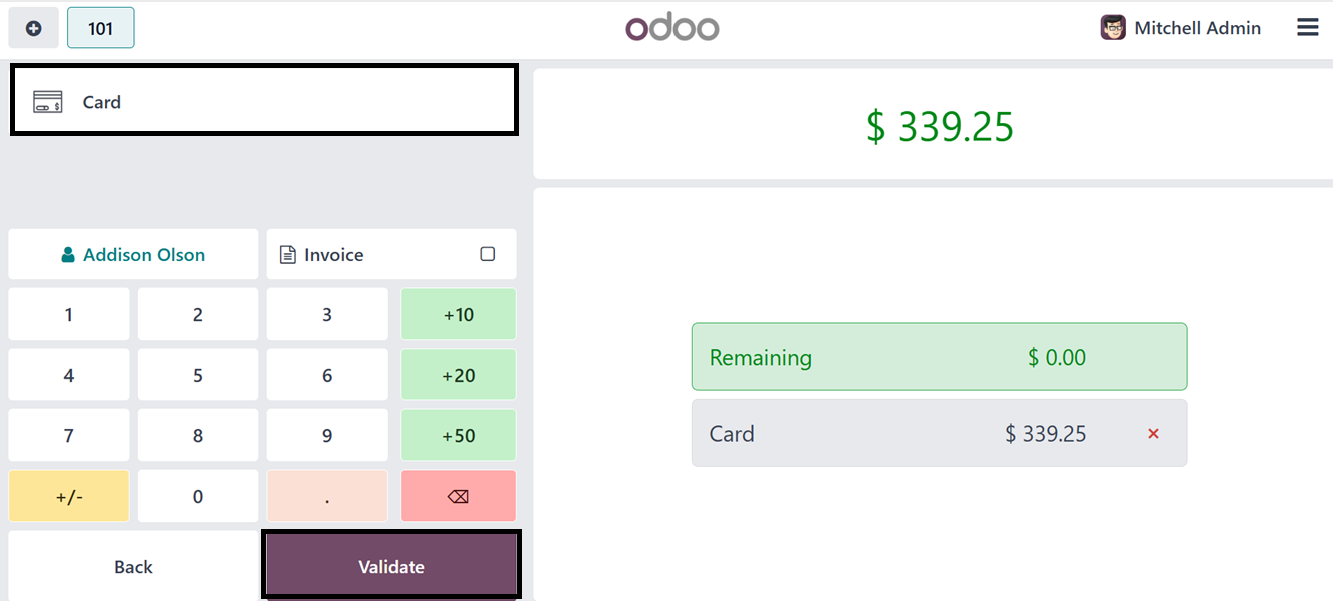Toggle the +/- sign key
1333x601 pixels.
pos(69,496)
